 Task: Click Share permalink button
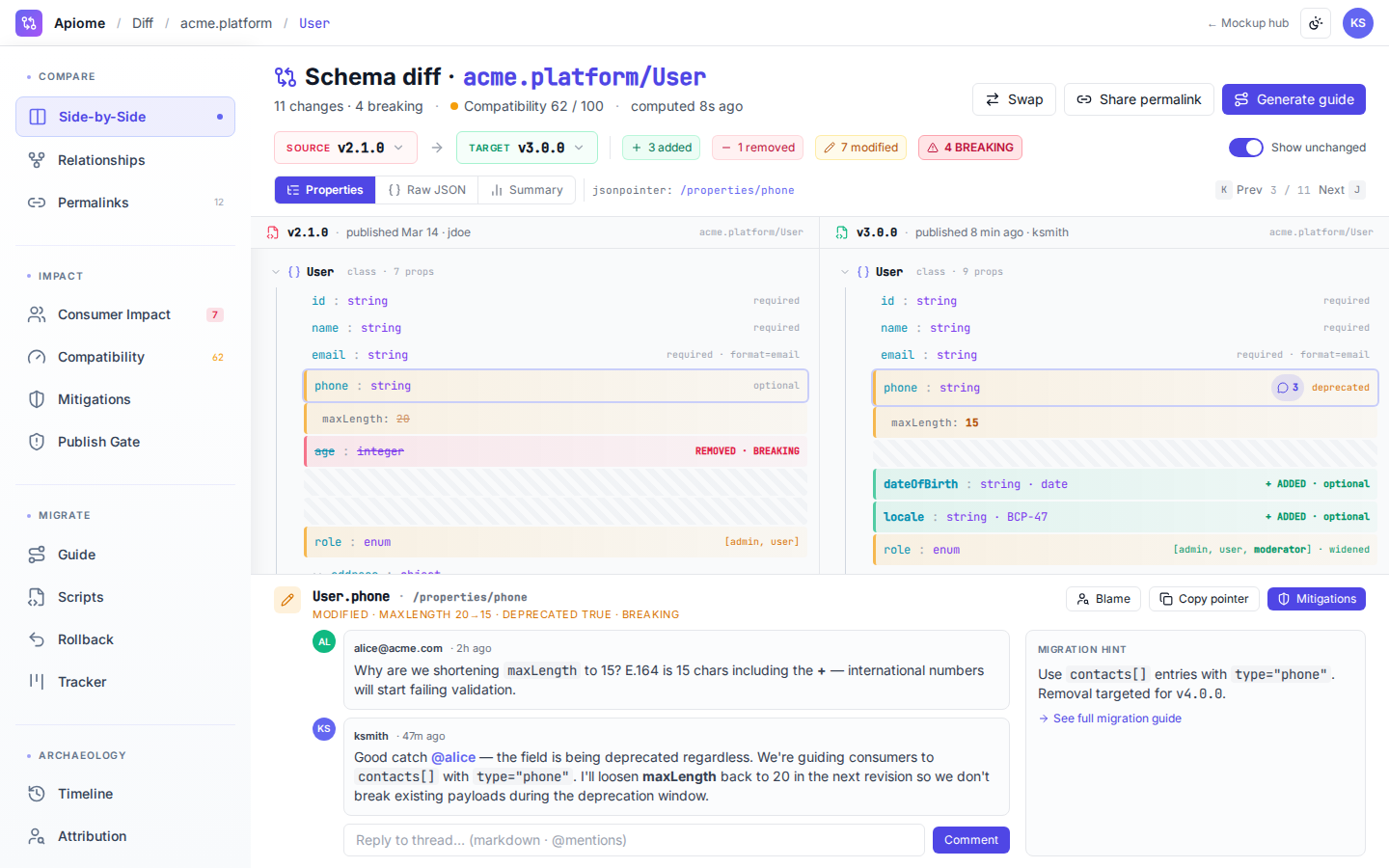pyautogui.click(x=1138, y=99)
